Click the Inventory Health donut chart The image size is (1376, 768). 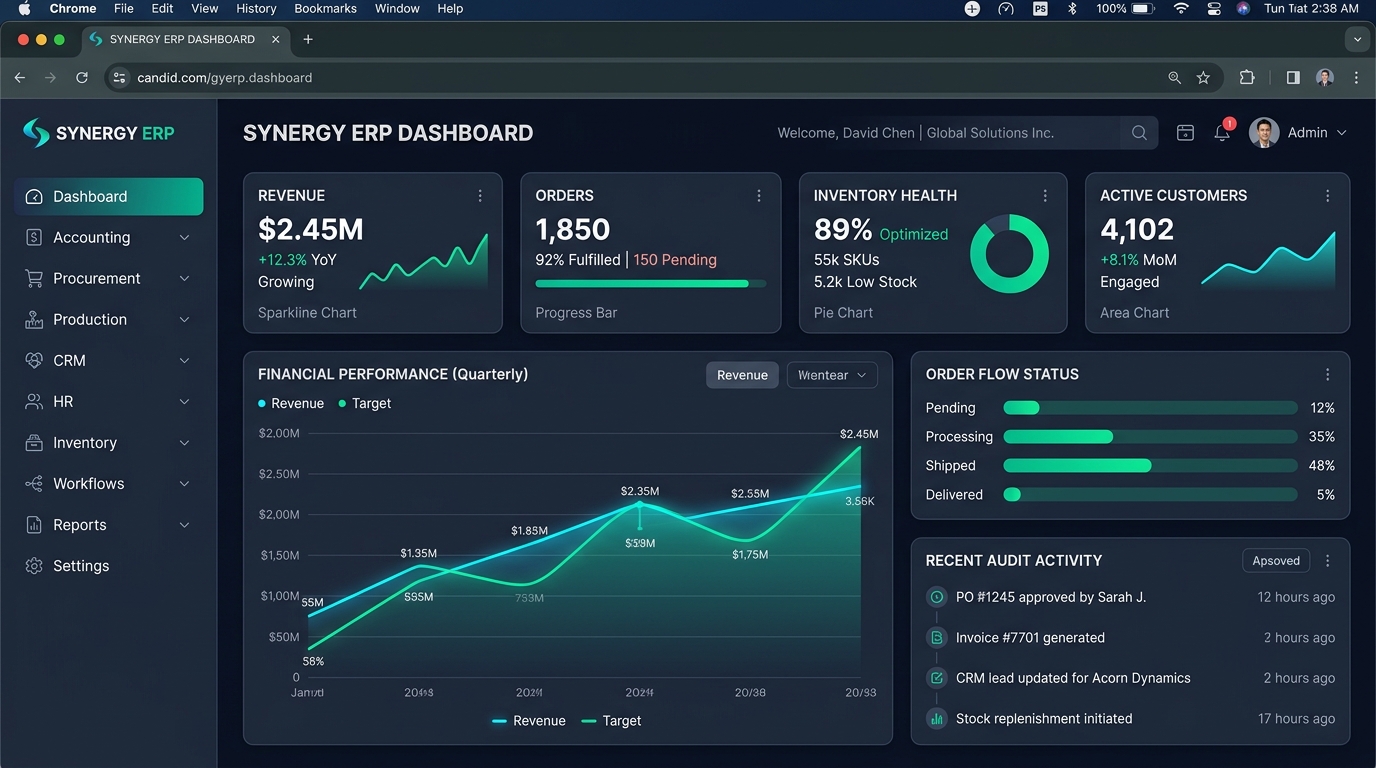pyautogui.click(x=1009, y=254)
